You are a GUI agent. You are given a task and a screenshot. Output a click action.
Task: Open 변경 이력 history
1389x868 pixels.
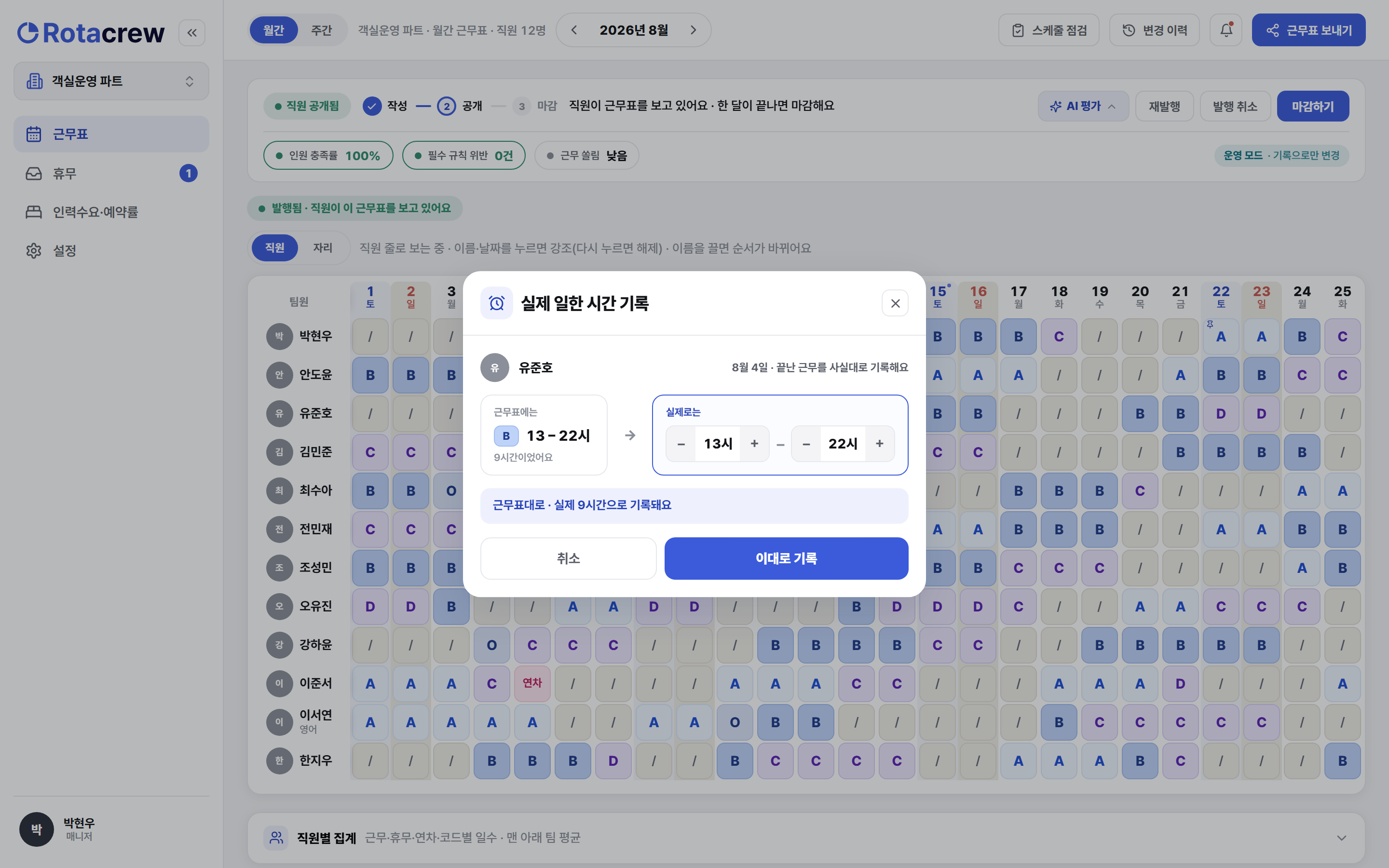point(1154,30)
